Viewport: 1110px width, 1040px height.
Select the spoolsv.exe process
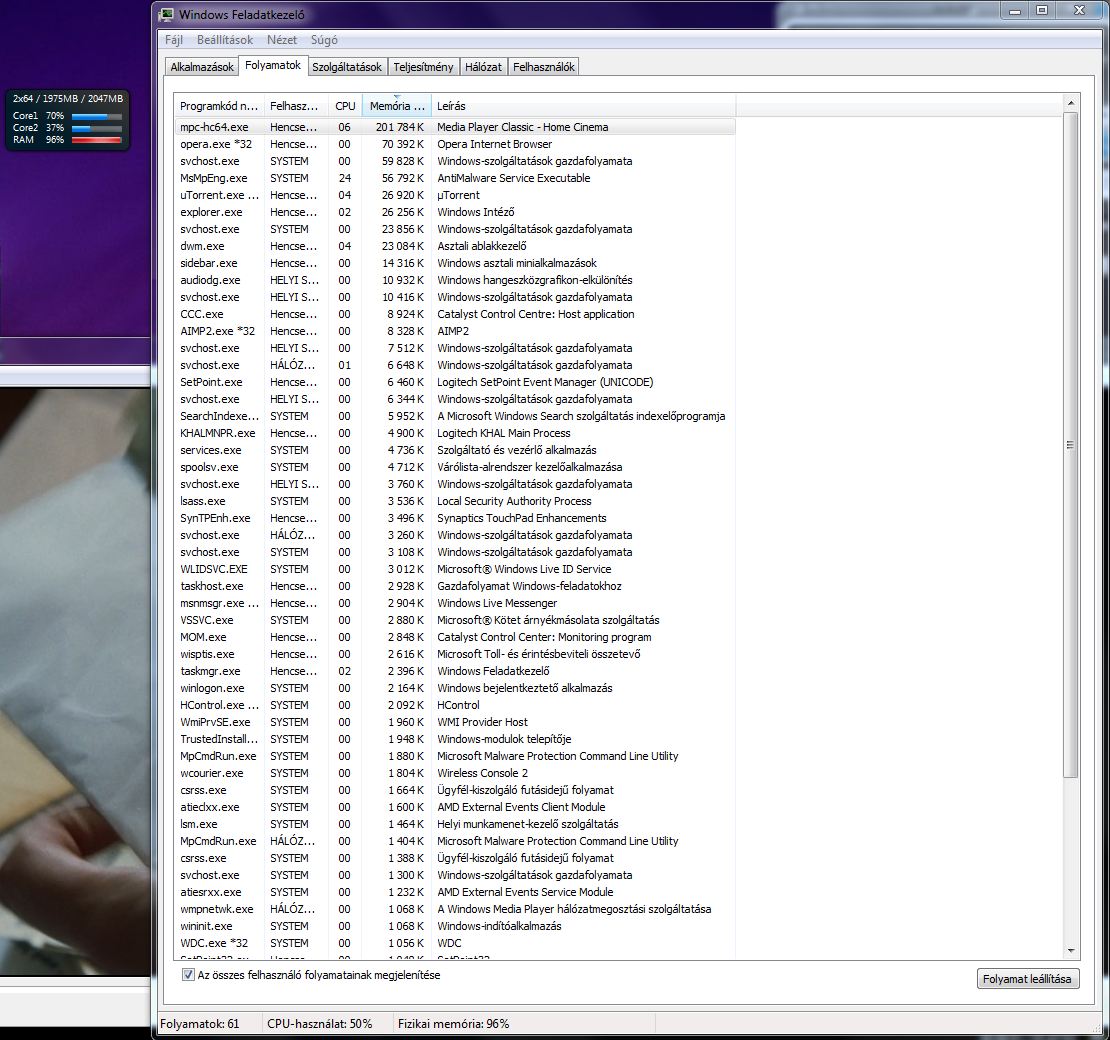tap(455, 467)
